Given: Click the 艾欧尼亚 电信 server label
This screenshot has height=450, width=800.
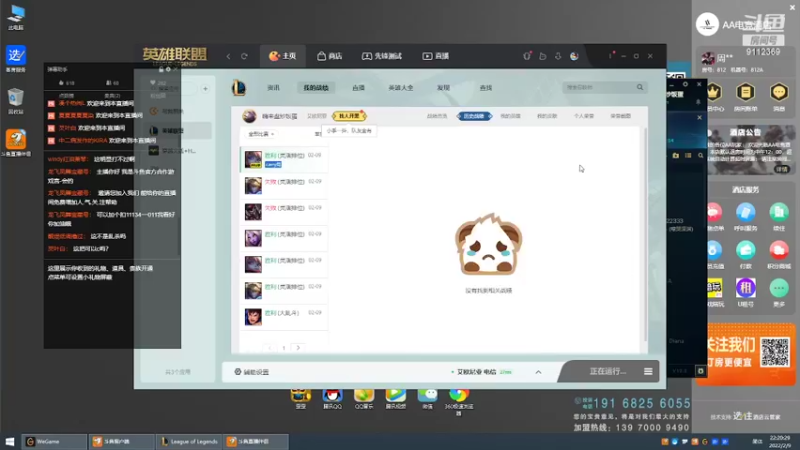Looking at the screenshot, I should (476, 372).
